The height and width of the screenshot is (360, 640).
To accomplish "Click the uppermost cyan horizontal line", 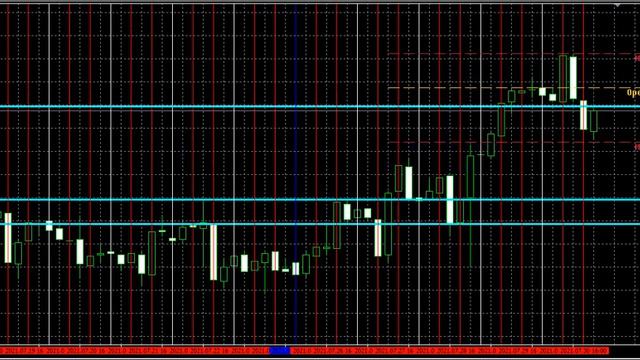I will 320,107.
